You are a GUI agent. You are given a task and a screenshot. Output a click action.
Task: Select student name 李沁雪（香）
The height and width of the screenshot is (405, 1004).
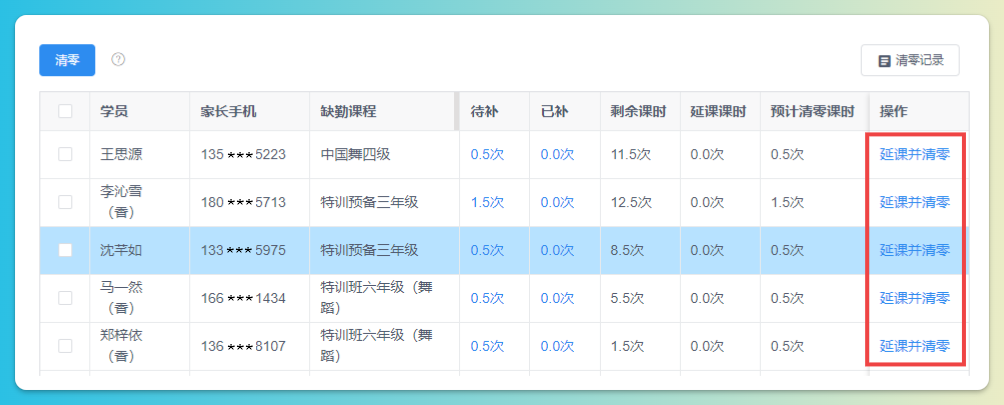122,202
